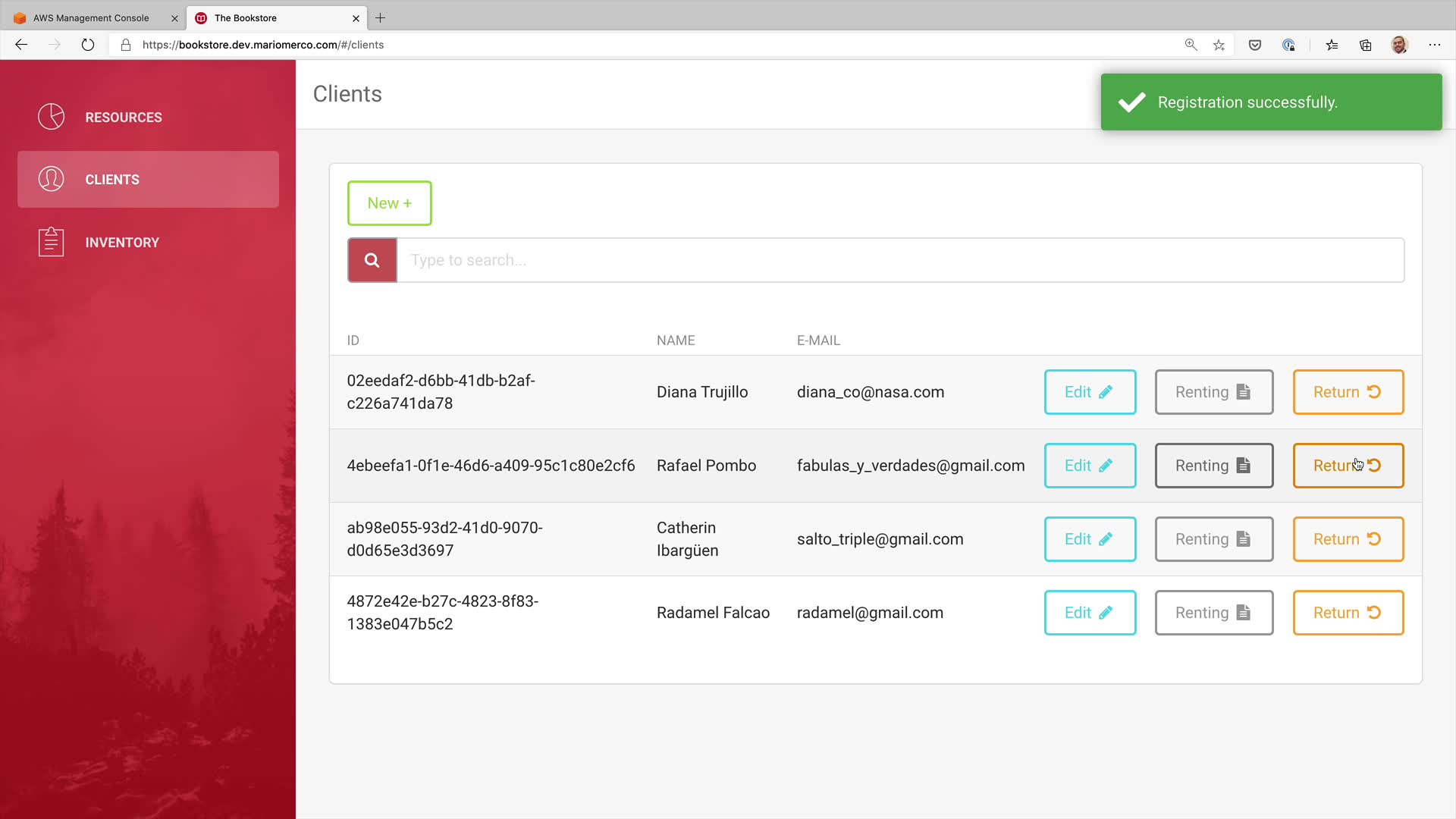Open the Resources sidebar section

coord(123,118)
